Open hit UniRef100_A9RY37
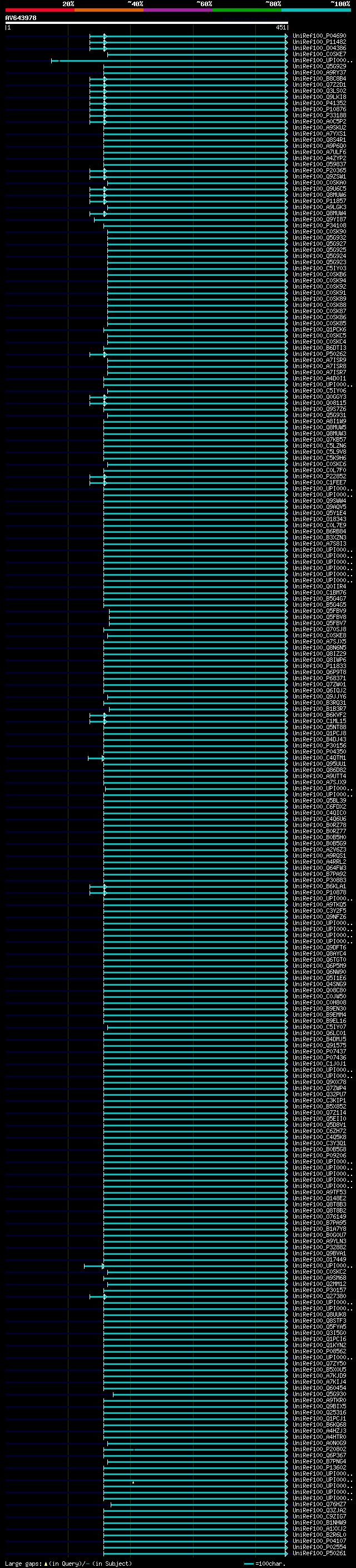Viewport: 356px width, 1568px height. pyautogui.click(x=319, y=72)
